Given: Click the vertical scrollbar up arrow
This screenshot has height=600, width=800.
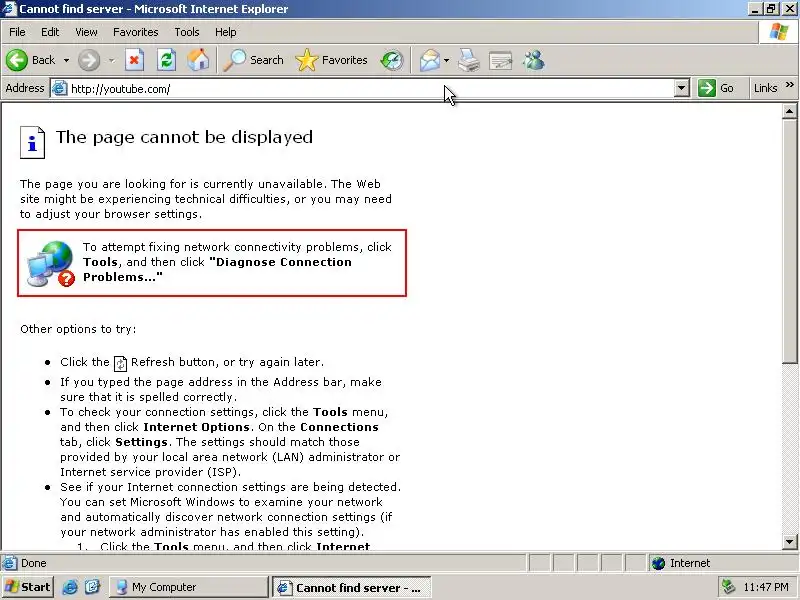Looking at the screenshot, I should coord(789,111).
